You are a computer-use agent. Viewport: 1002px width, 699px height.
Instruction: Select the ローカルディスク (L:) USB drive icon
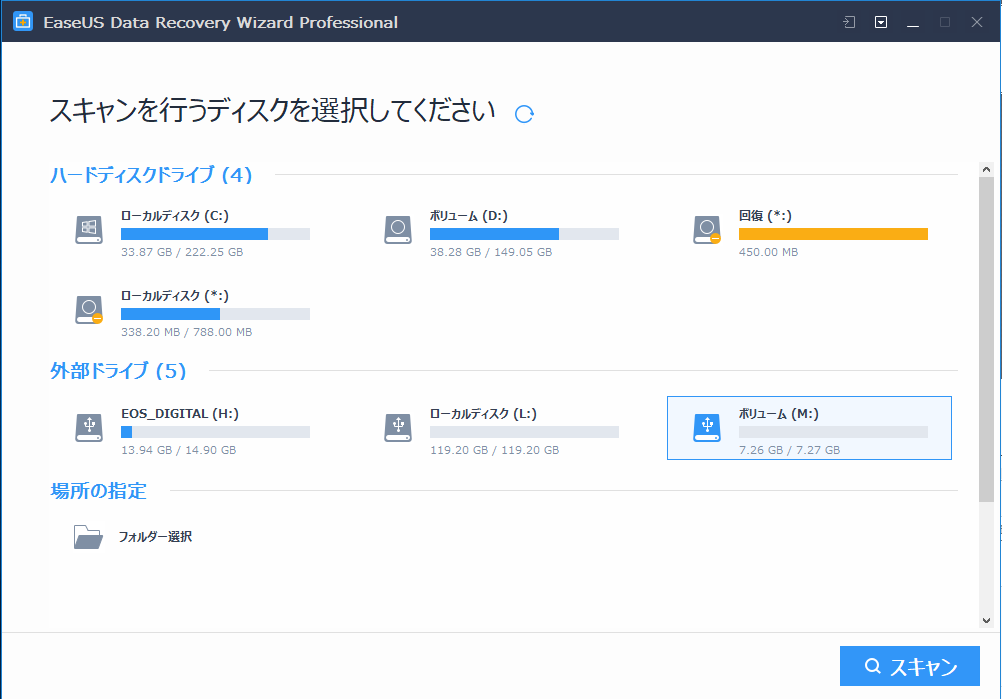[x=398, y=427]
